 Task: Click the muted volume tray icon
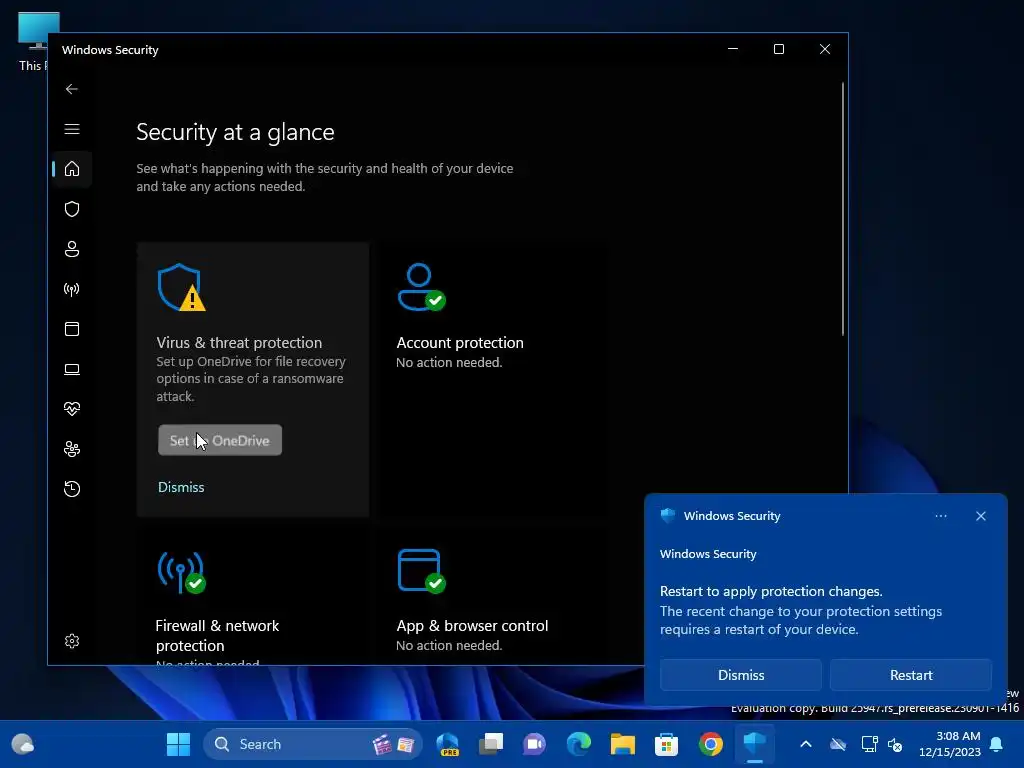pyautogui.click(x=895, y=744)
